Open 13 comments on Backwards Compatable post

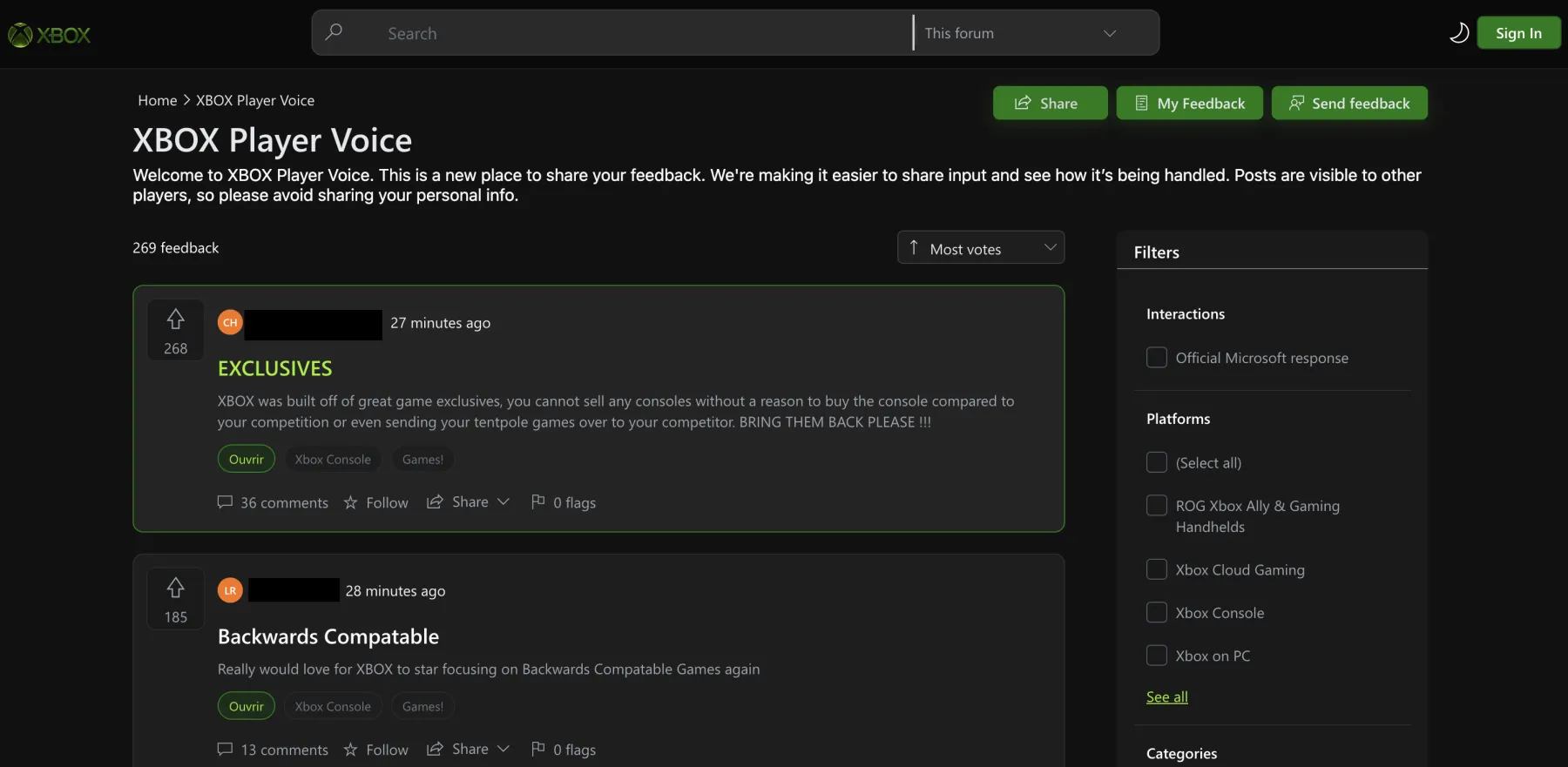pos(273,750)
